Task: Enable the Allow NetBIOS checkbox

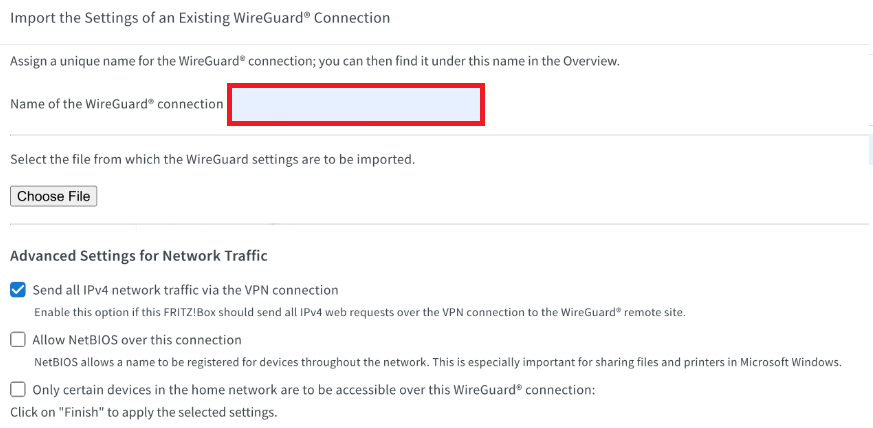Action: 18,340
